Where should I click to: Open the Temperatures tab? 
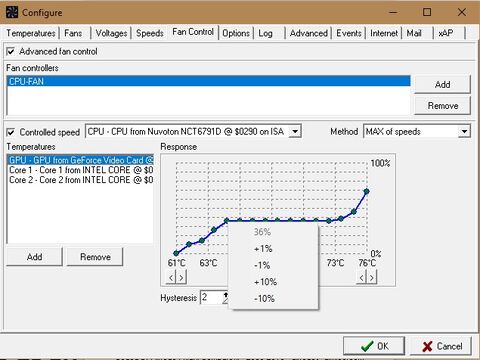[x=30, y=33]
